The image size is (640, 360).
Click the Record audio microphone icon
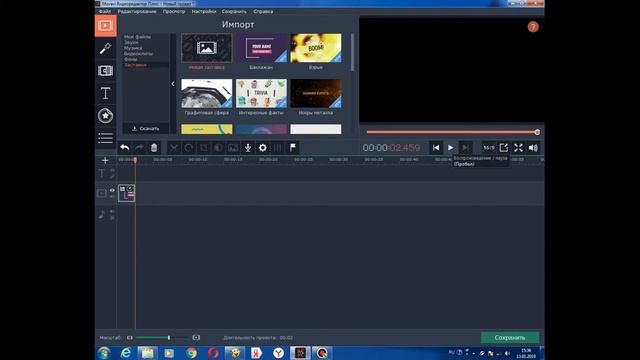tap(248, 148)
